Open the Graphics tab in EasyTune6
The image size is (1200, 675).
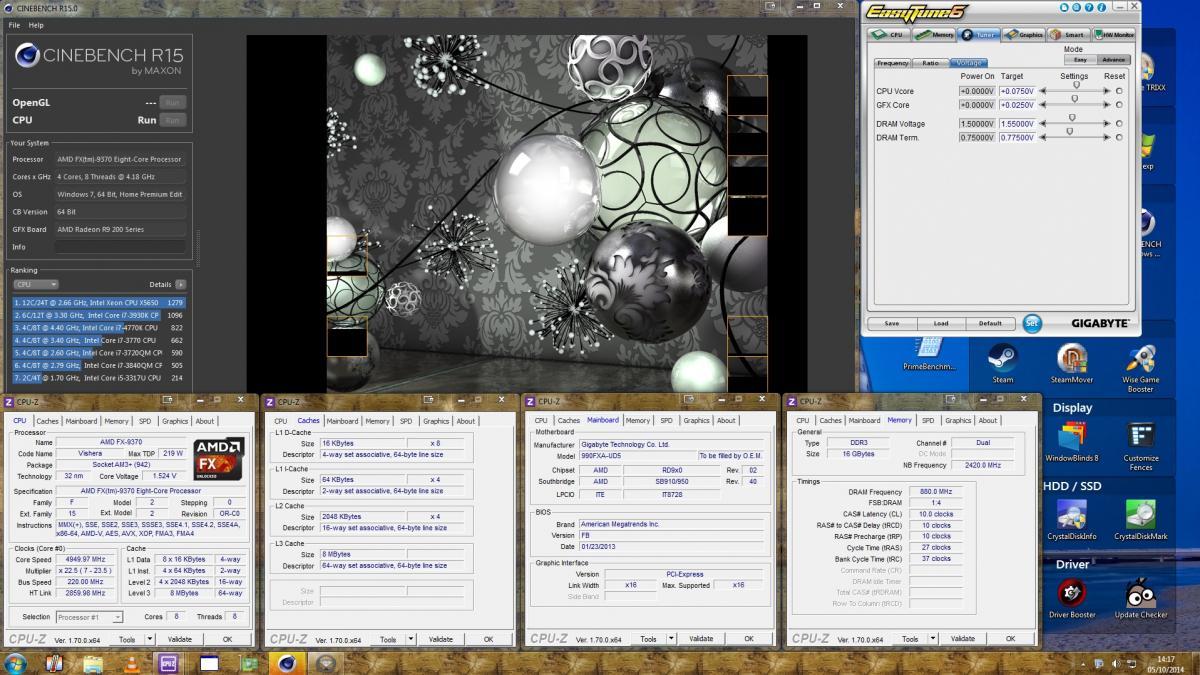point(1023,35)
